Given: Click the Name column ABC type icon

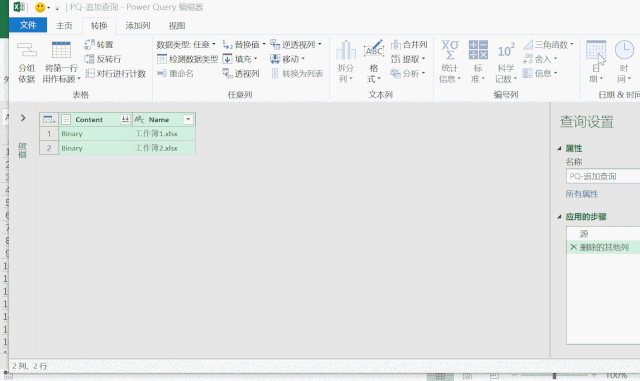Looking at the screenshot, I should tap(139, 119).
